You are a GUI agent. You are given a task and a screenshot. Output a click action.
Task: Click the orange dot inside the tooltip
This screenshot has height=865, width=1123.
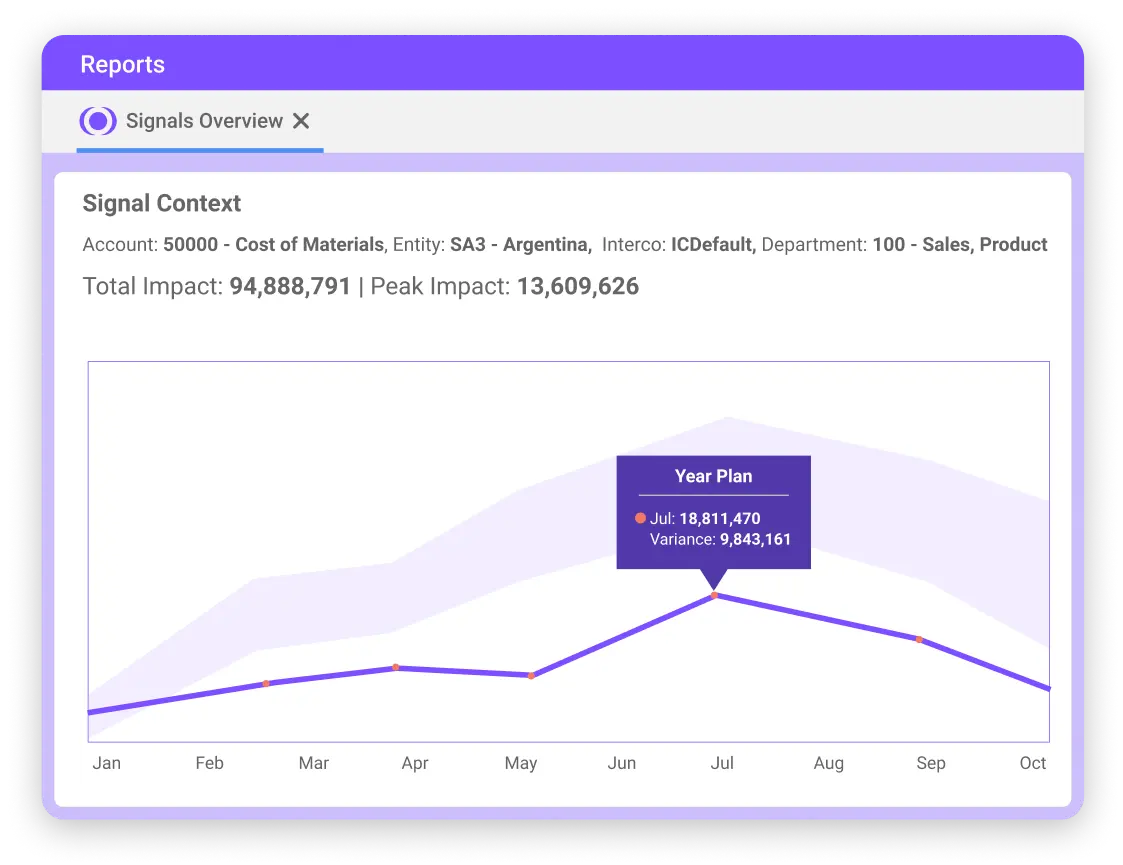(640, 518)
